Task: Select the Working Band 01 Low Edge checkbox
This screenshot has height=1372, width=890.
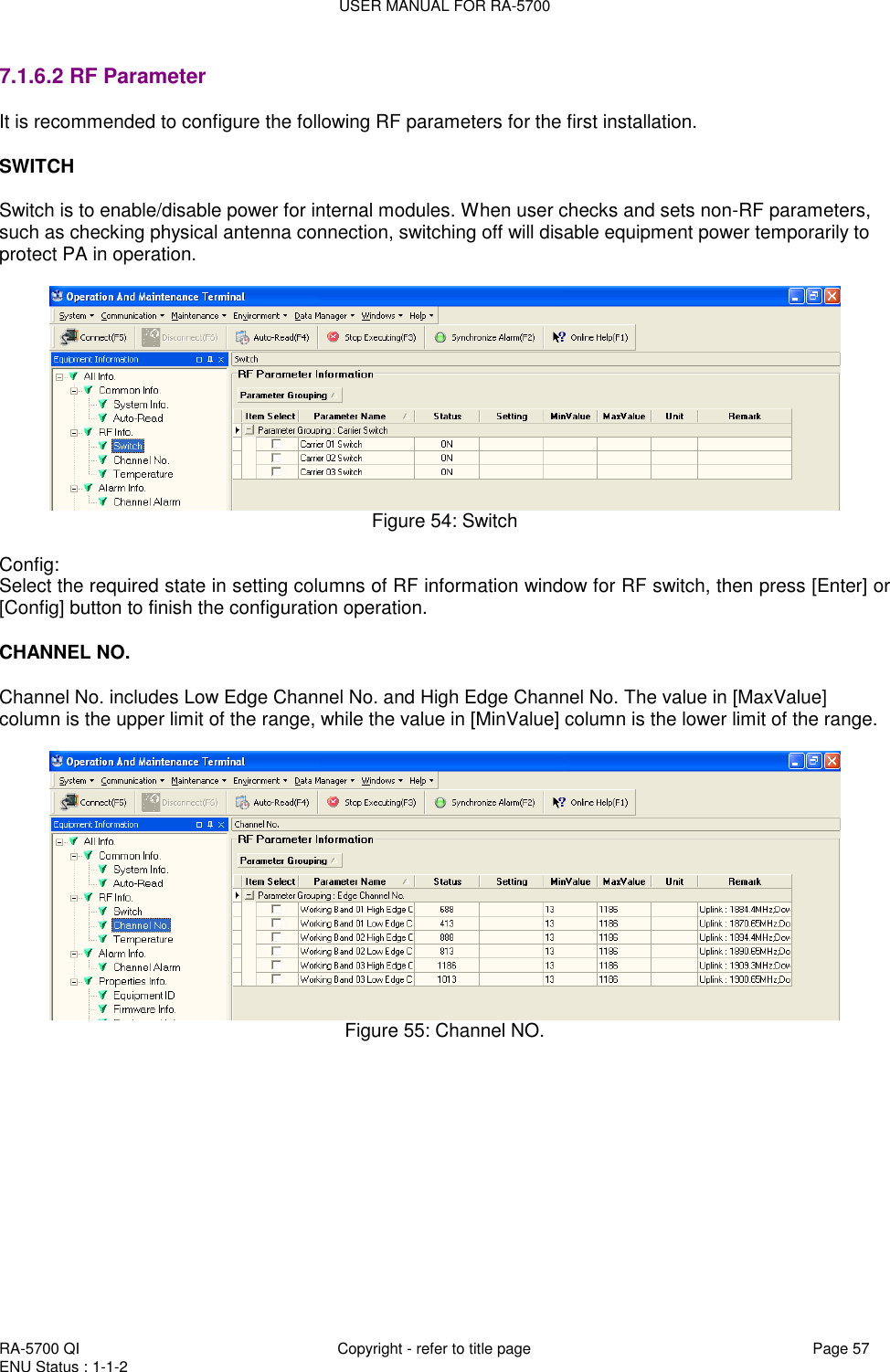Action: pyautogui.click(x=276, y=923)
